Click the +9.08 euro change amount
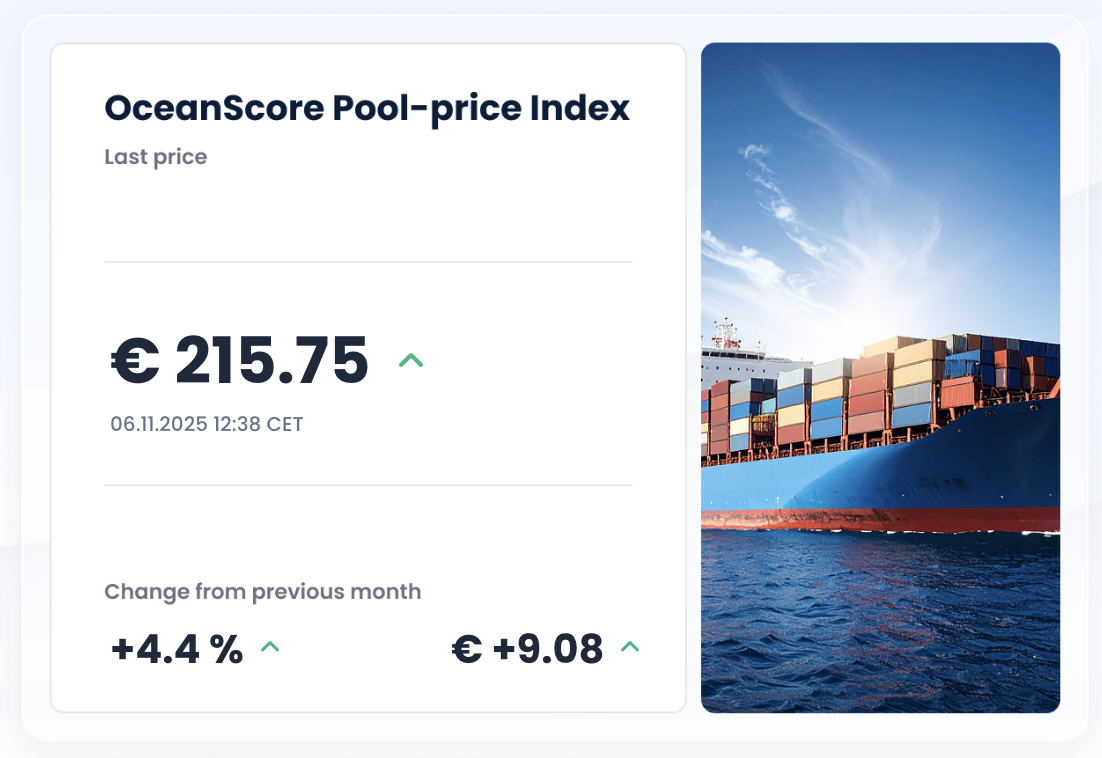Image resolution: width=1102 pixels, height=758 pixels. pyautogui.click(x=548, y=649)
